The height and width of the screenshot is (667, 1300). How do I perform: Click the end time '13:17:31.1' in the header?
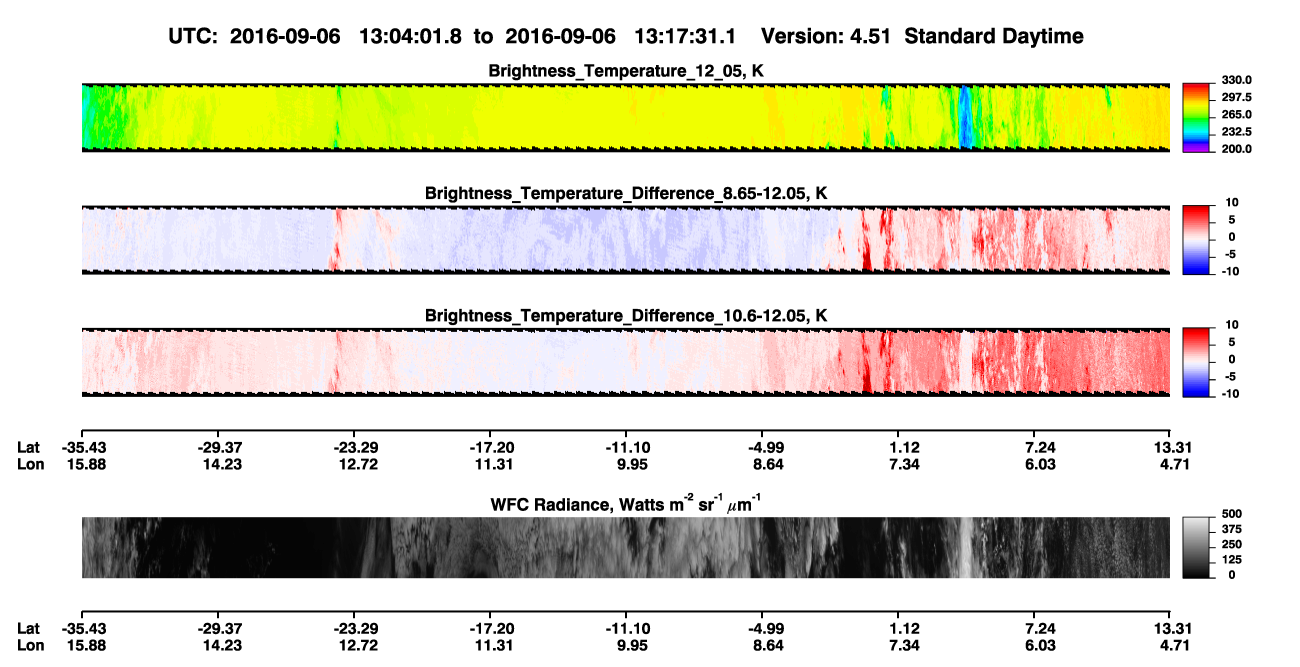coord(685,36)
